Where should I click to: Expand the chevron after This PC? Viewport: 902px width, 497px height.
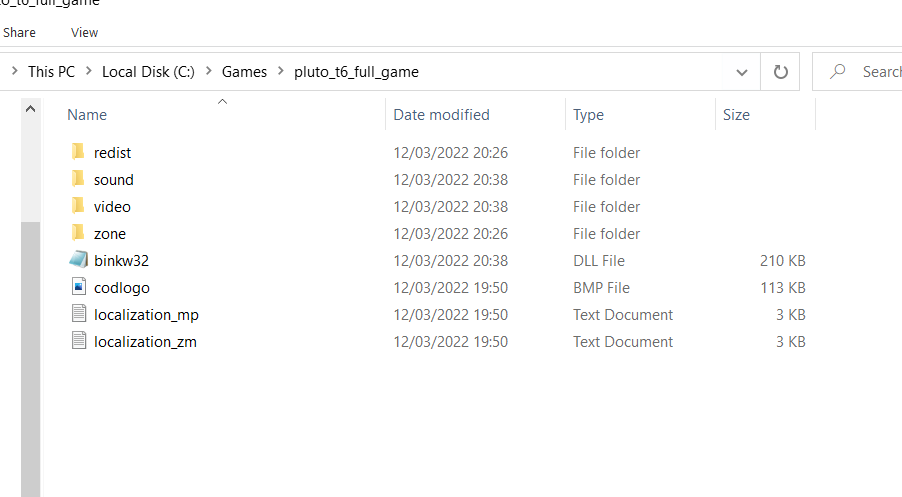point(89,71)
